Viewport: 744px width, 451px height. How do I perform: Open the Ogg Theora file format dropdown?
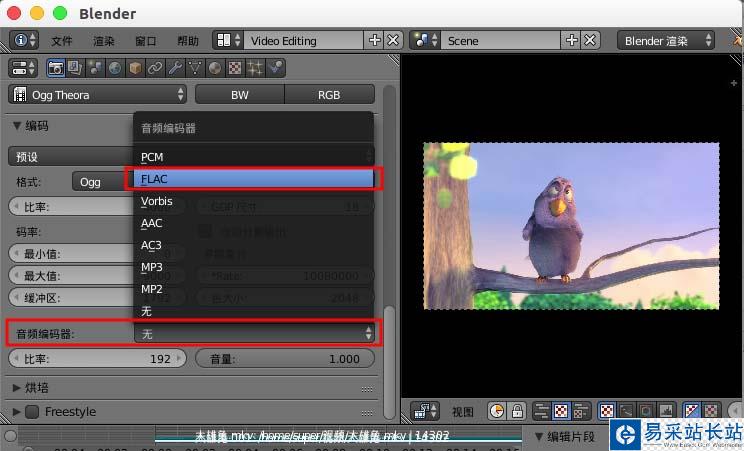(x=97, y=95)
